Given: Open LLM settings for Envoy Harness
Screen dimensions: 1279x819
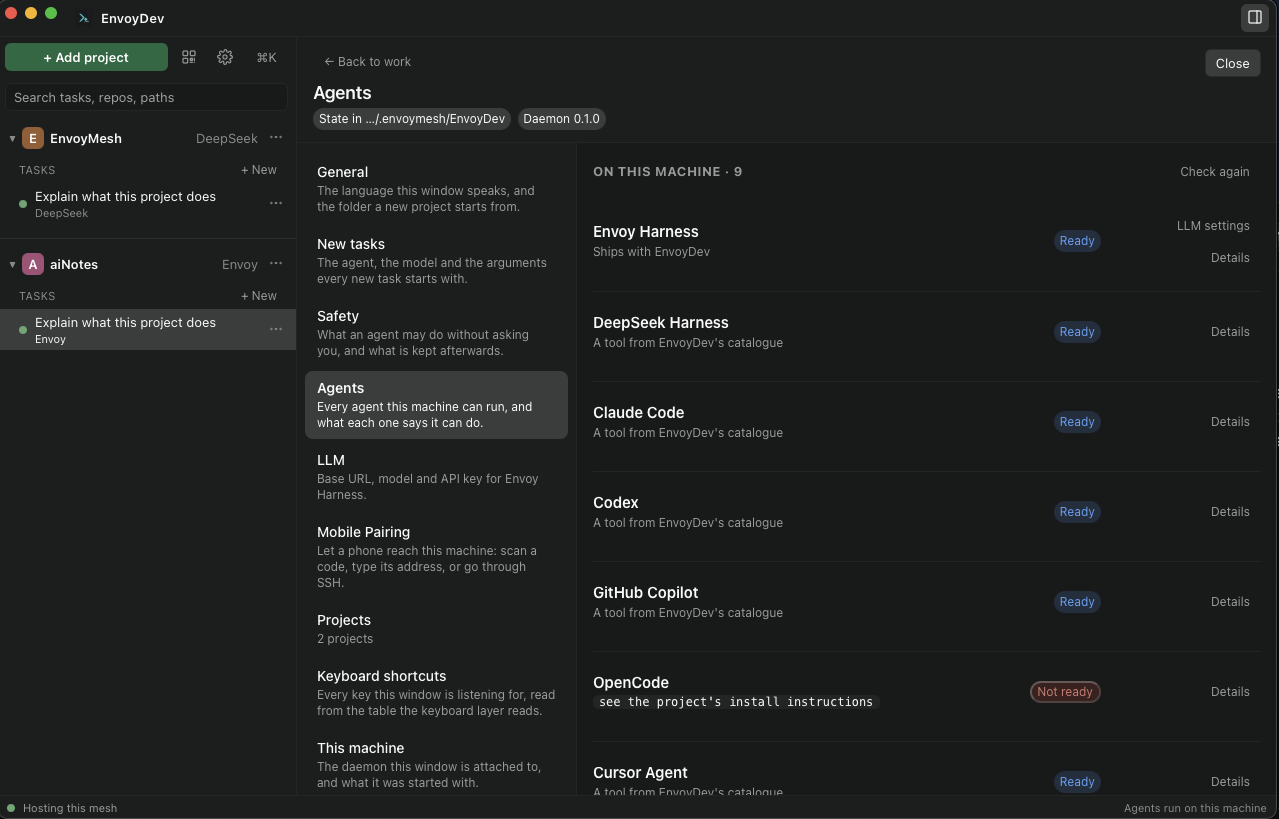Looking at the screenshot, I should [x=1213, y=225].
